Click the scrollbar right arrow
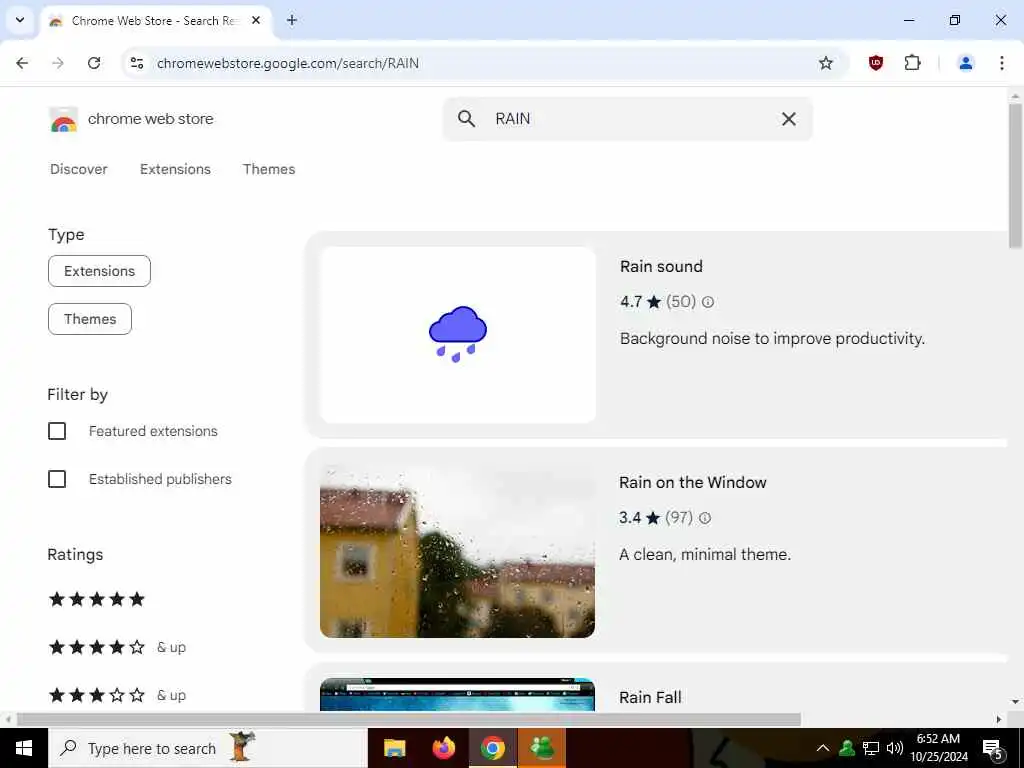Screen dimensions: 1024x768 (x=999, y=719)
